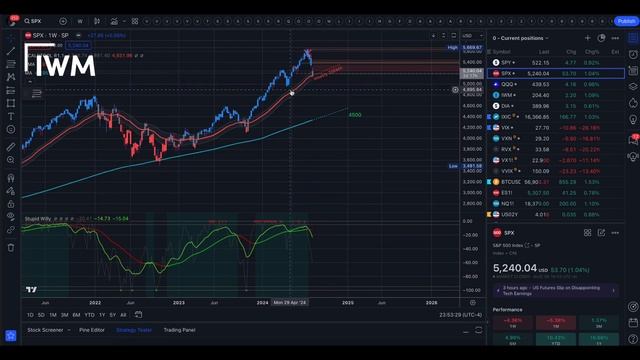This screenshot has height=360, width=640.
Task: Select the NQ1! row in the watchlist
Action: [x=556, y=204]
